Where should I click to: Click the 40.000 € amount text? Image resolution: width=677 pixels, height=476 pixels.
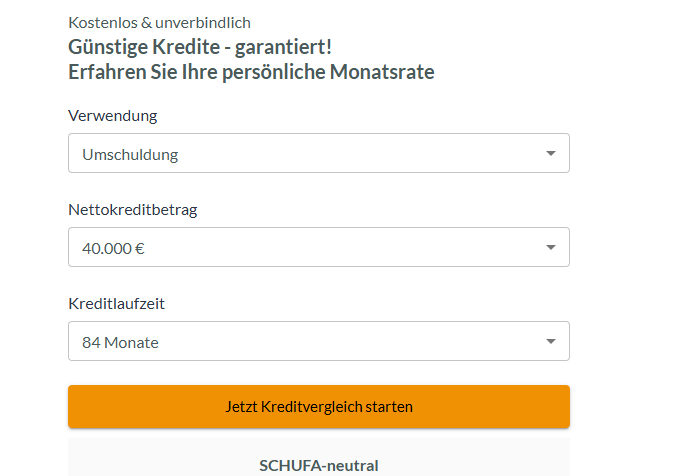(113, 248)
